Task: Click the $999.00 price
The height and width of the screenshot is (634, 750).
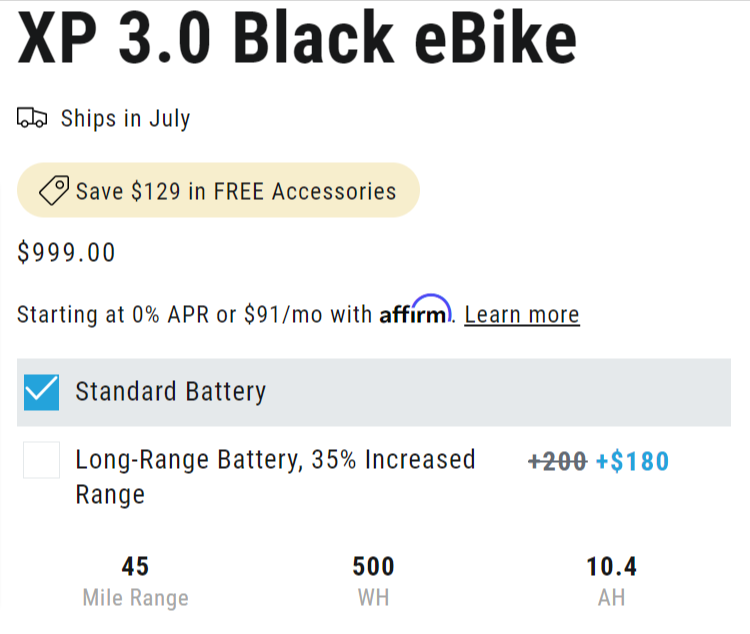Action: (x=67, y=253)
